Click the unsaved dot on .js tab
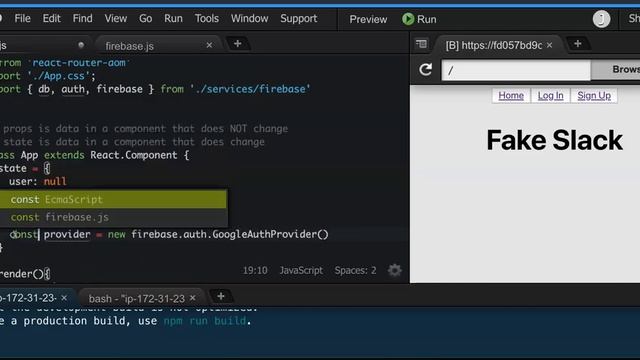Viewport: 640px width, 360px height. (x=81, y=45)
